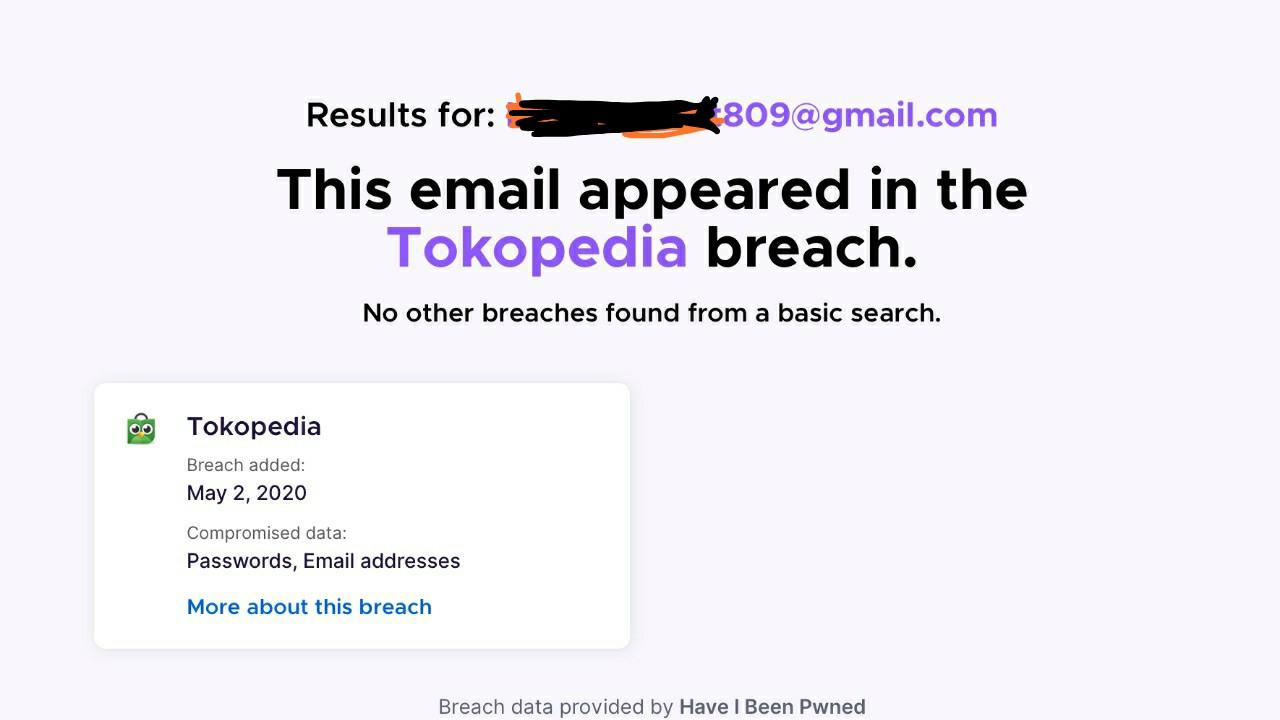This screenshot has width=1280, height=720.
Task: Click the white card containing breach information
Action: [362, 515]
